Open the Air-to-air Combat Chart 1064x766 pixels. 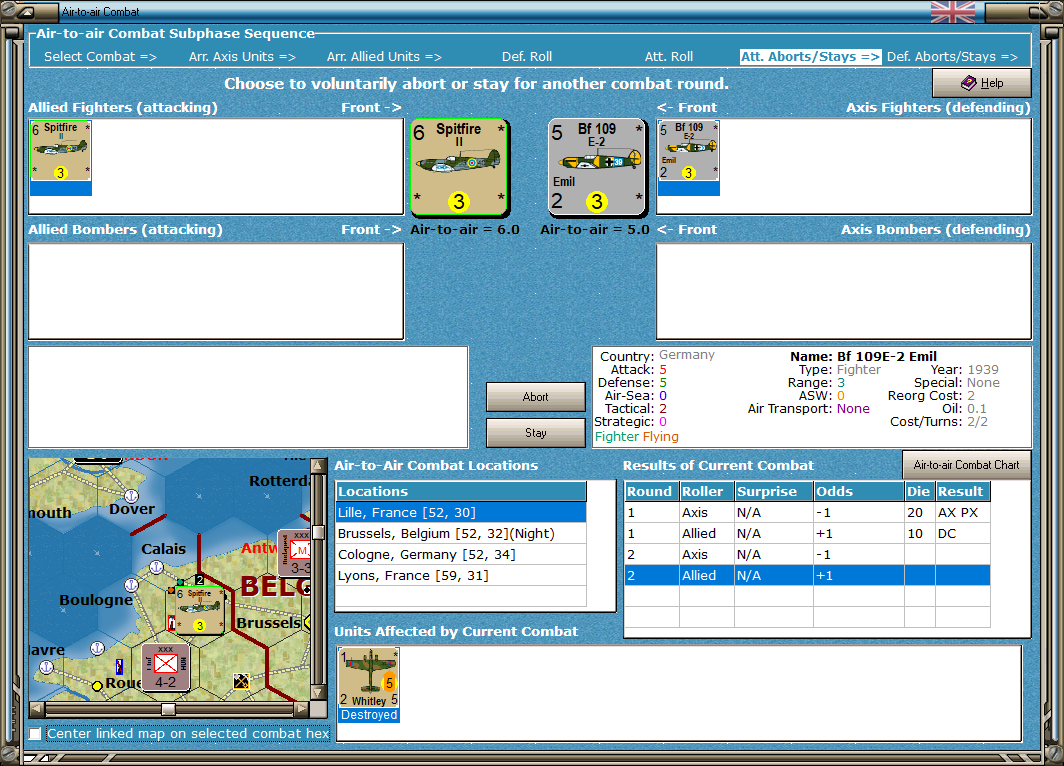[x=966, y=465]
